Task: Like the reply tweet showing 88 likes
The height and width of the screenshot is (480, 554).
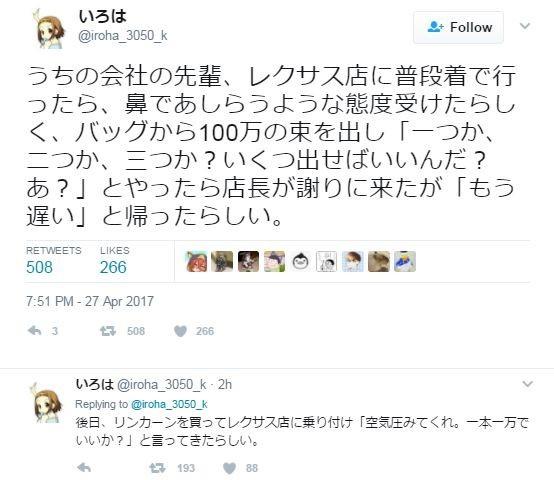Action: pyautogui.click(x=230, y=468)
